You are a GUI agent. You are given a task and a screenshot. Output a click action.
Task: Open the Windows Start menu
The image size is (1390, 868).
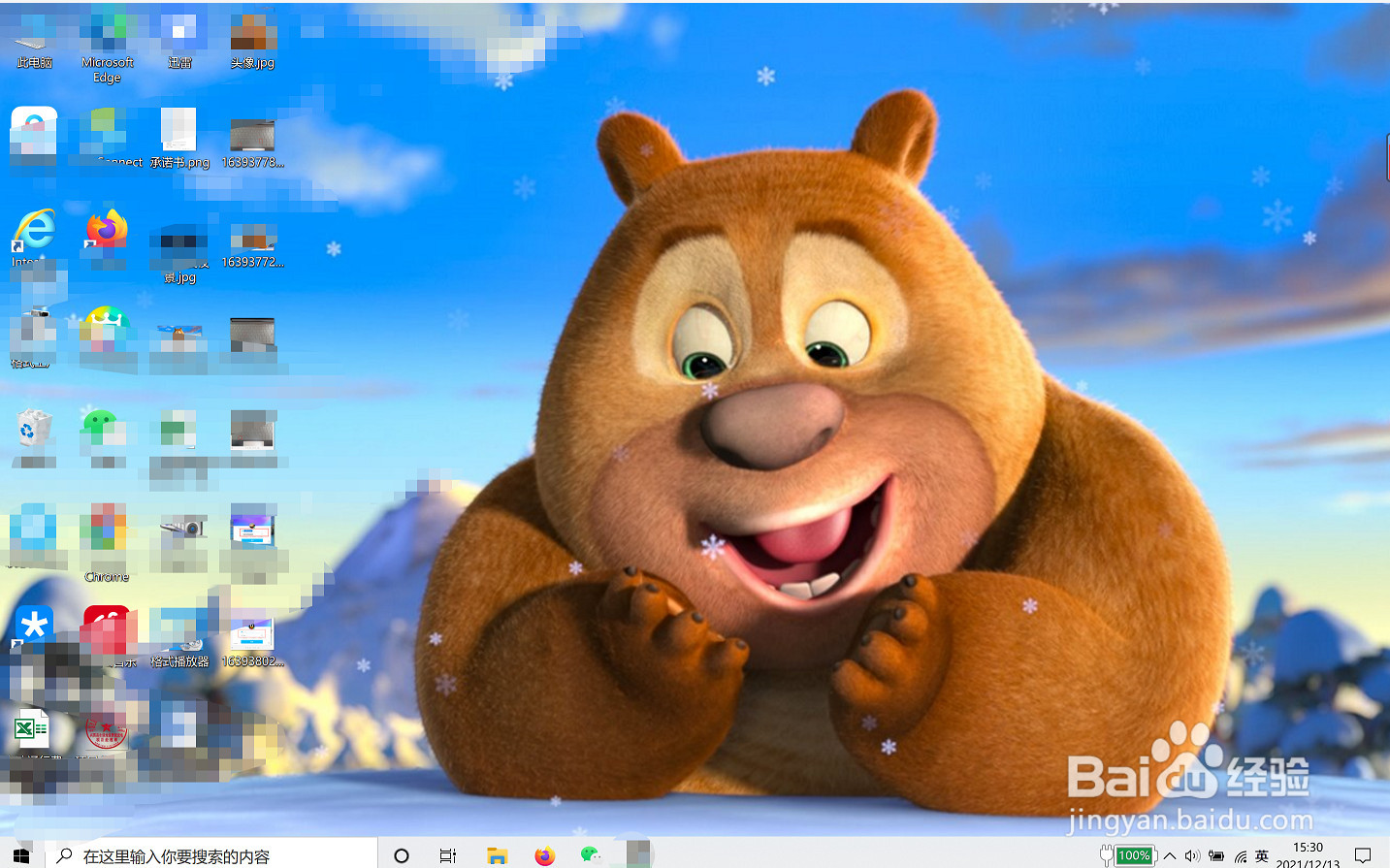point(22,855)
